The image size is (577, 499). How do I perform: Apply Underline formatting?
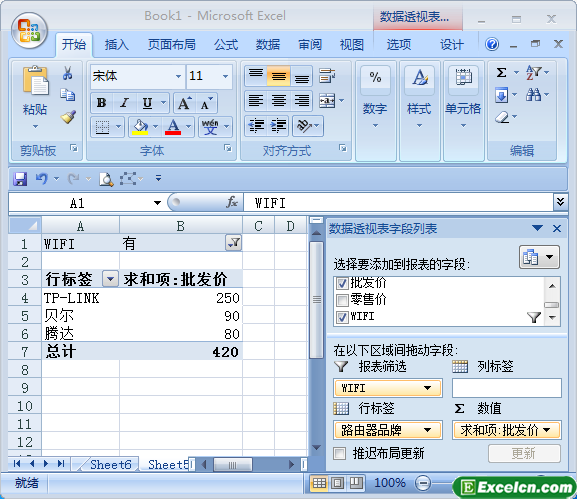pos(147,103)
